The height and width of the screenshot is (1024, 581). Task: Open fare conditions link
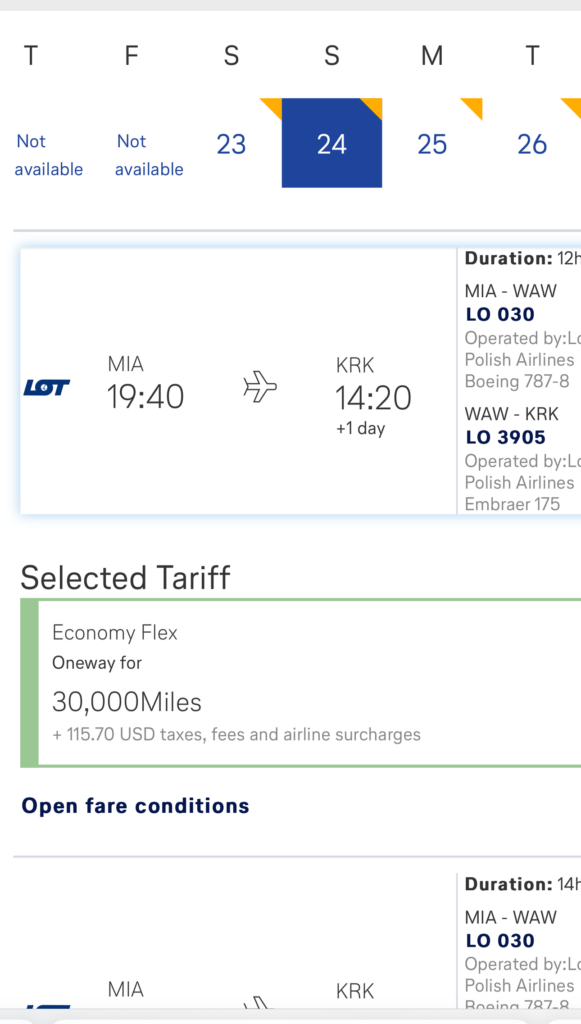click(135, 805)
